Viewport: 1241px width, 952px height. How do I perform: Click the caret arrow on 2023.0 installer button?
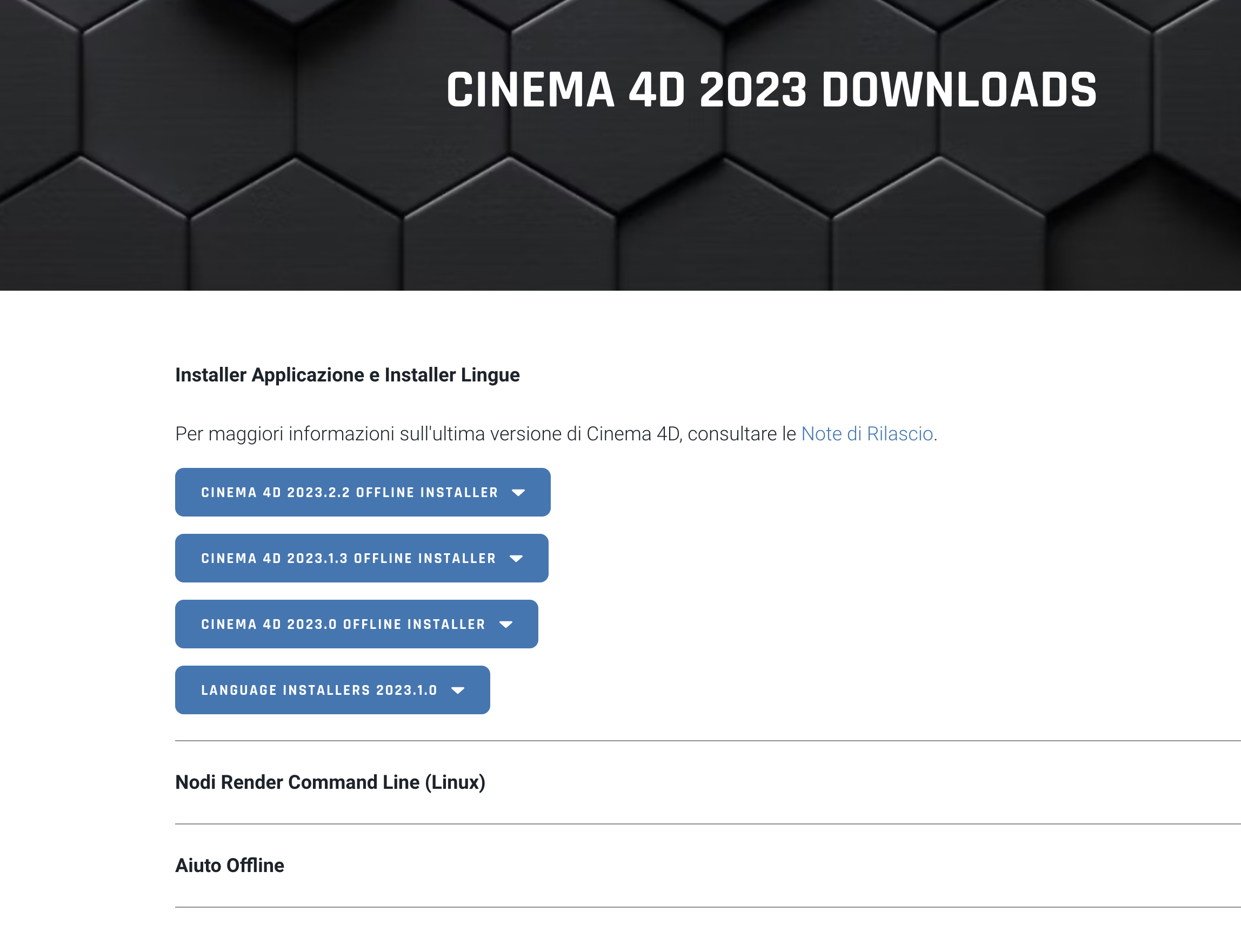coord(506,625)
